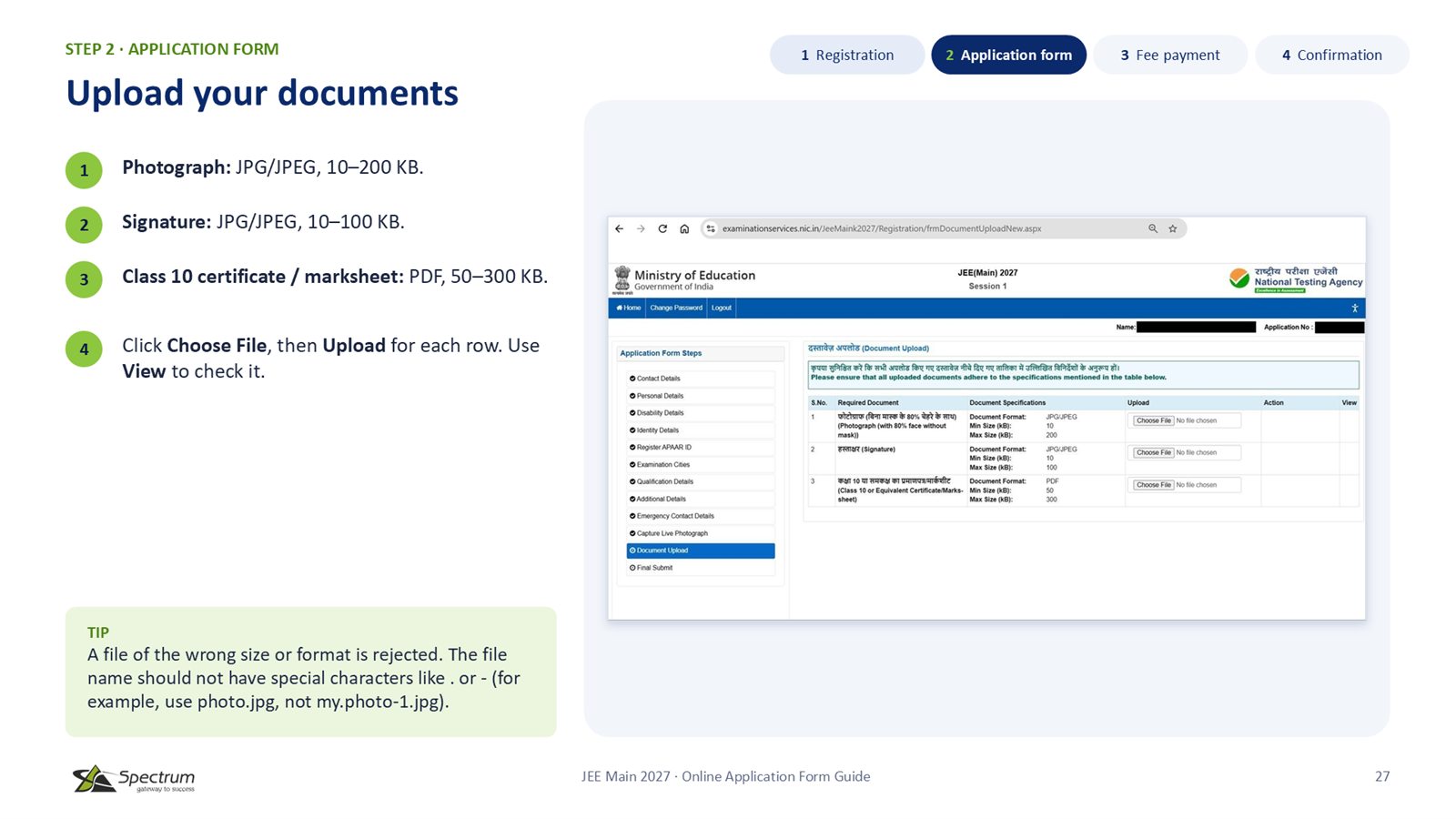Select the Fee payment step pill
The image size is (1456, 819).
[x=1170, y=56]
